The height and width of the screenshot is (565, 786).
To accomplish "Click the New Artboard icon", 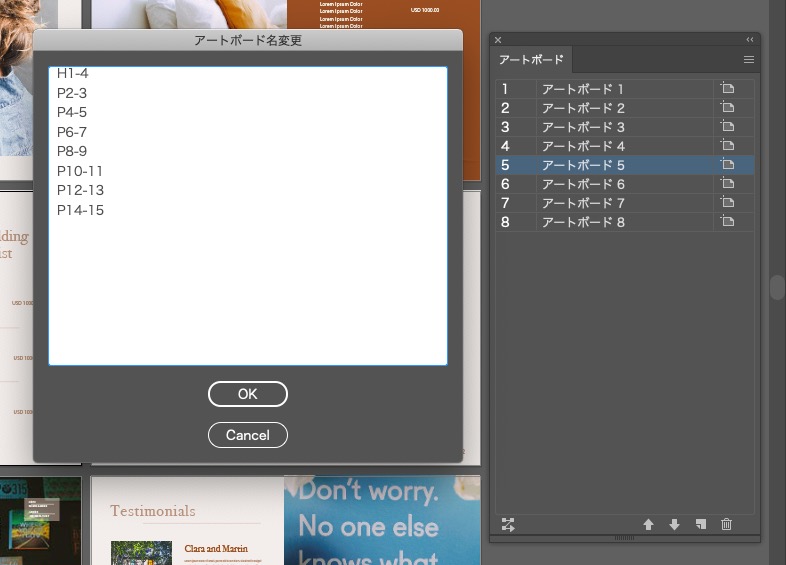I will coord(701,524).
